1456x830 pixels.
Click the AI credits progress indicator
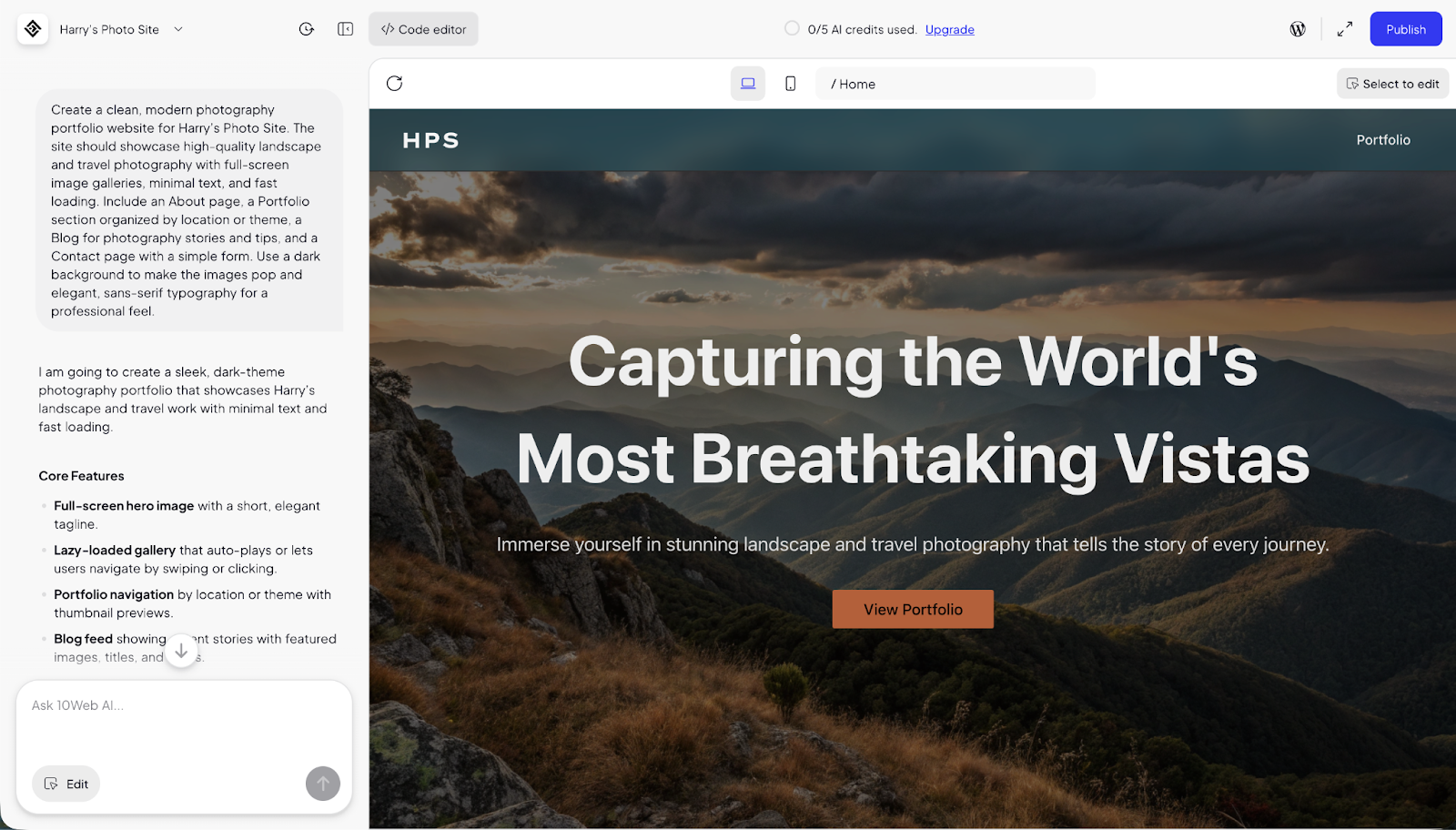[x=791, y=28]
